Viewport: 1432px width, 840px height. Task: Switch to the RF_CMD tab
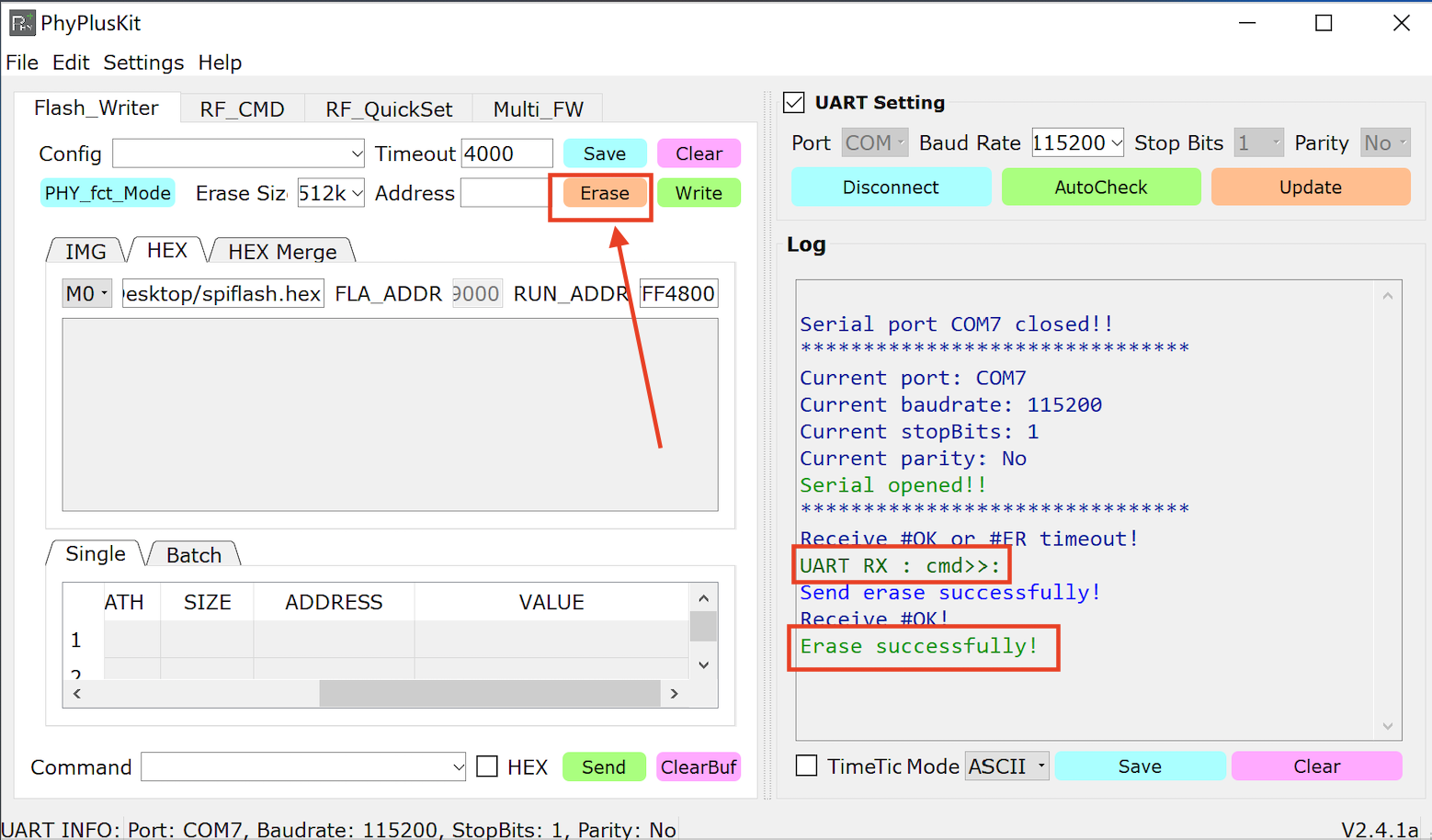(242, 108)
